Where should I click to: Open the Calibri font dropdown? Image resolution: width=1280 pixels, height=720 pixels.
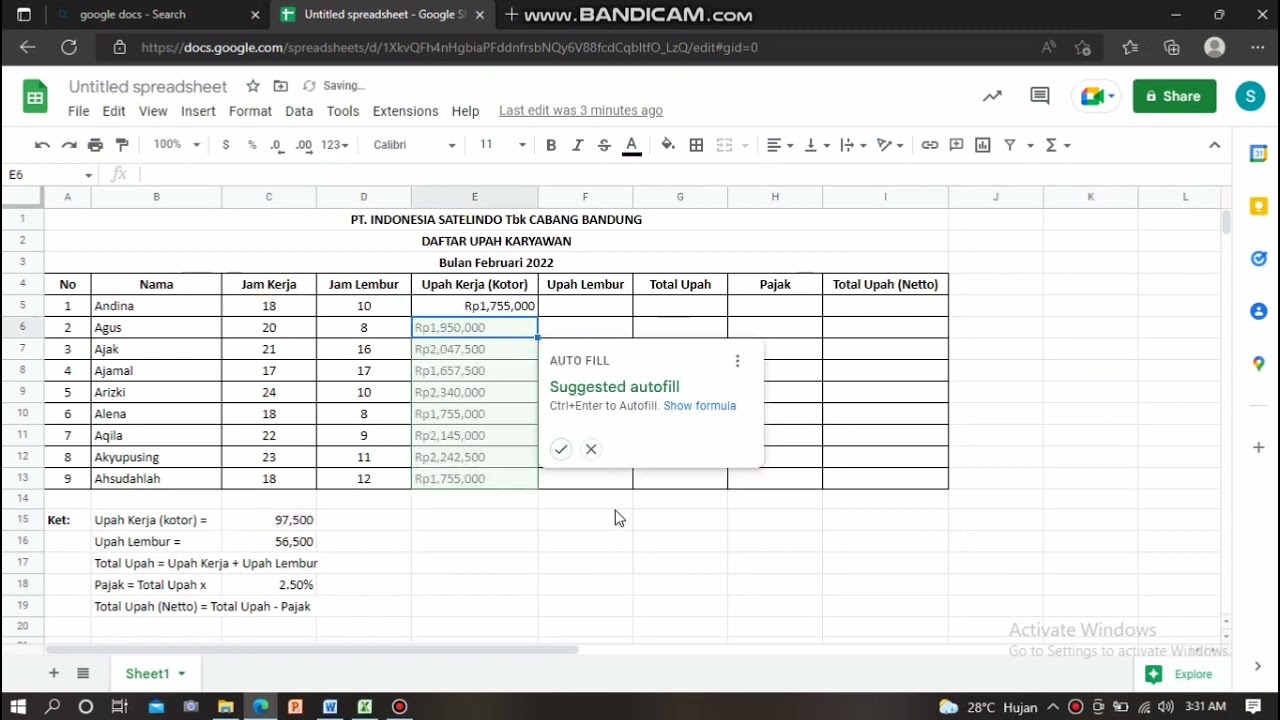tap(414, 145)
